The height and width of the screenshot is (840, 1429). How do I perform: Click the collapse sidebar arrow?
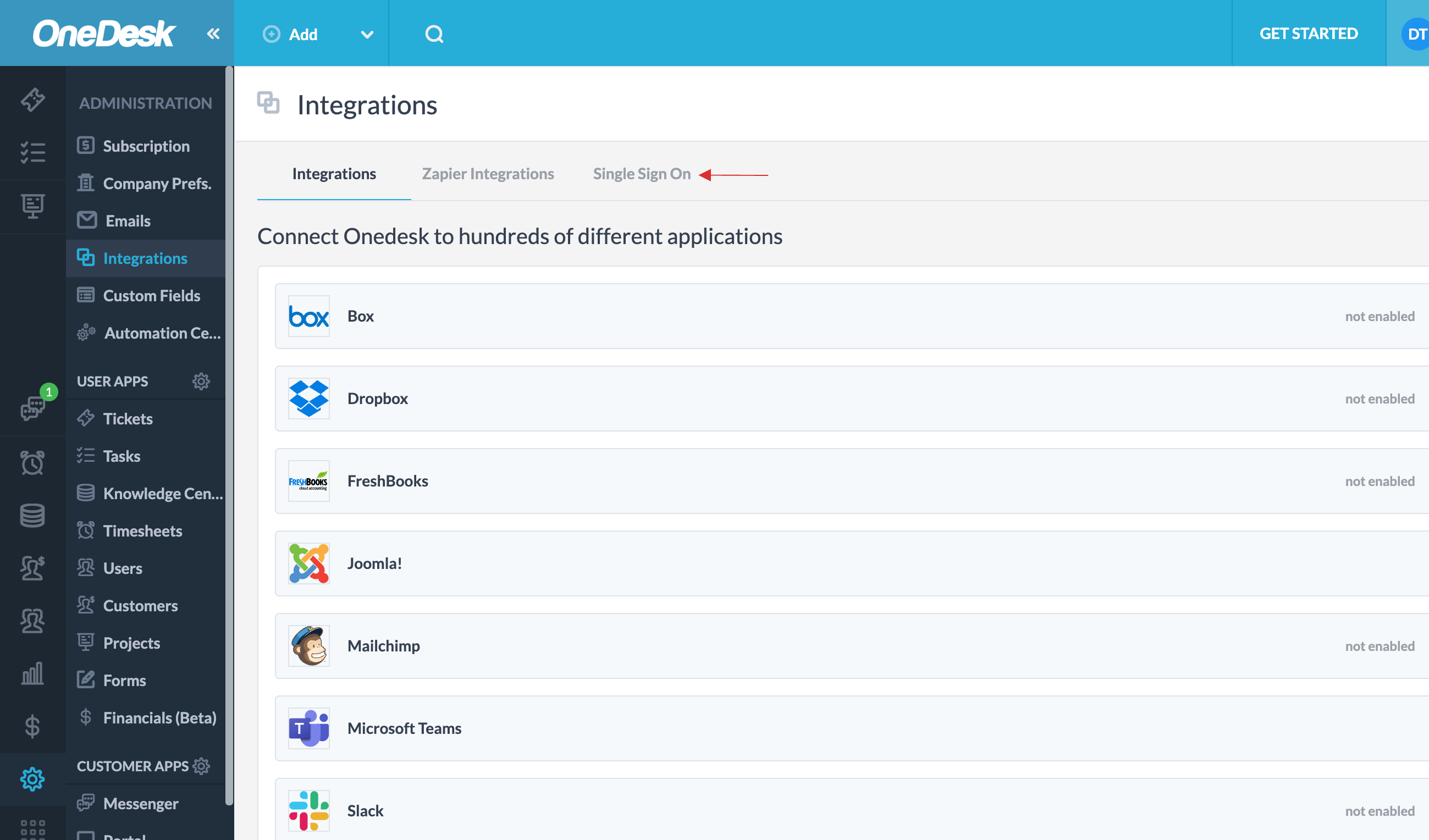(x=213, y=33)
